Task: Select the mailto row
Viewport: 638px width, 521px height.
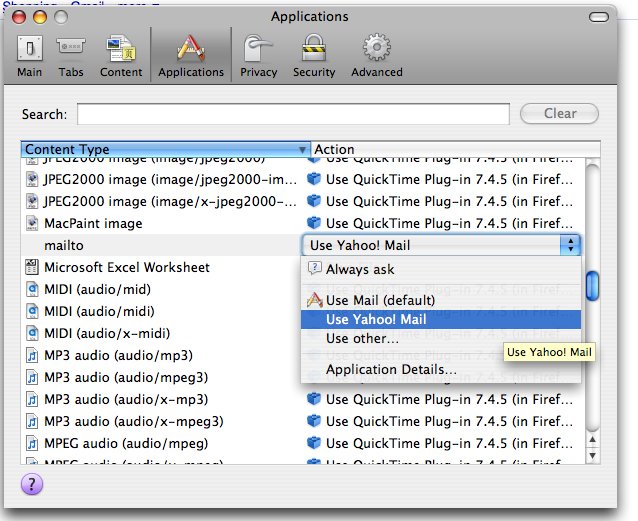Action: tap(161, 245)
